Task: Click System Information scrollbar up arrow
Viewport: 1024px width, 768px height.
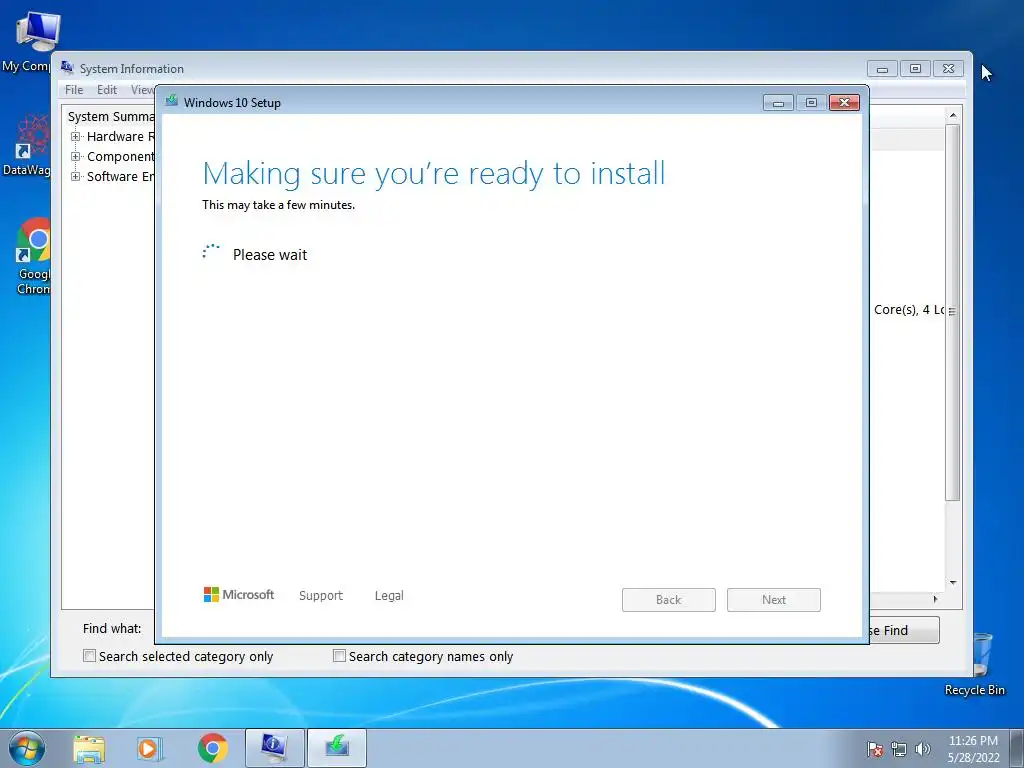Action: (953, 115)
